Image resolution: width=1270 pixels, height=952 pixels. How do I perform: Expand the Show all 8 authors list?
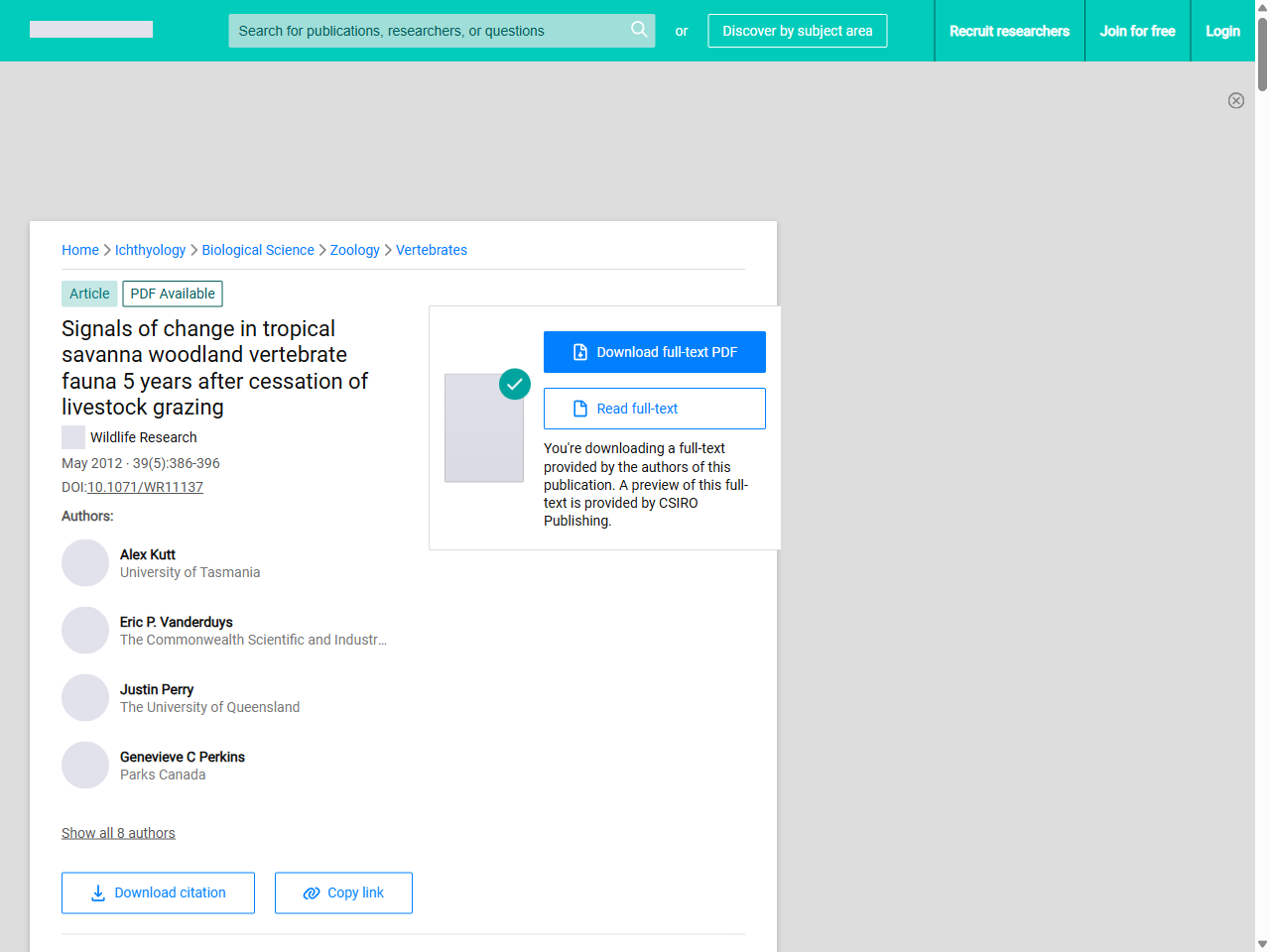[x=118, y=833]
